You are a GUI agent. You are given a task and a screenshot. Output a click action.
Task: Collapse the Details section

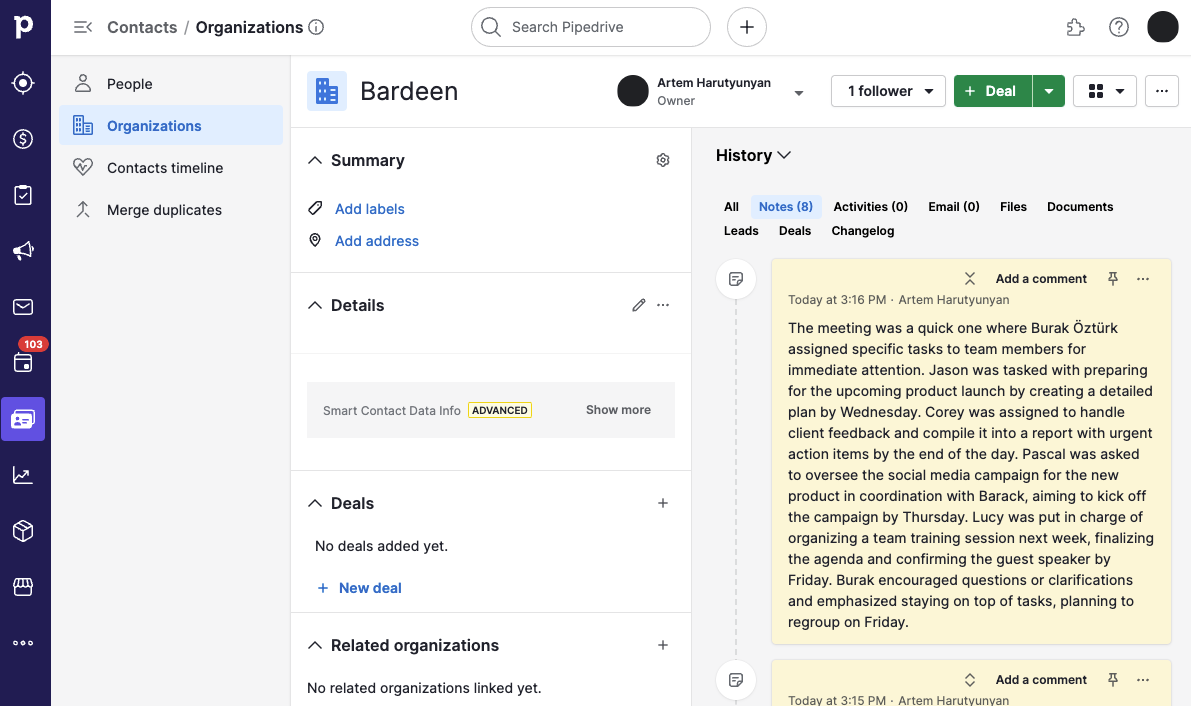point(314,305)
